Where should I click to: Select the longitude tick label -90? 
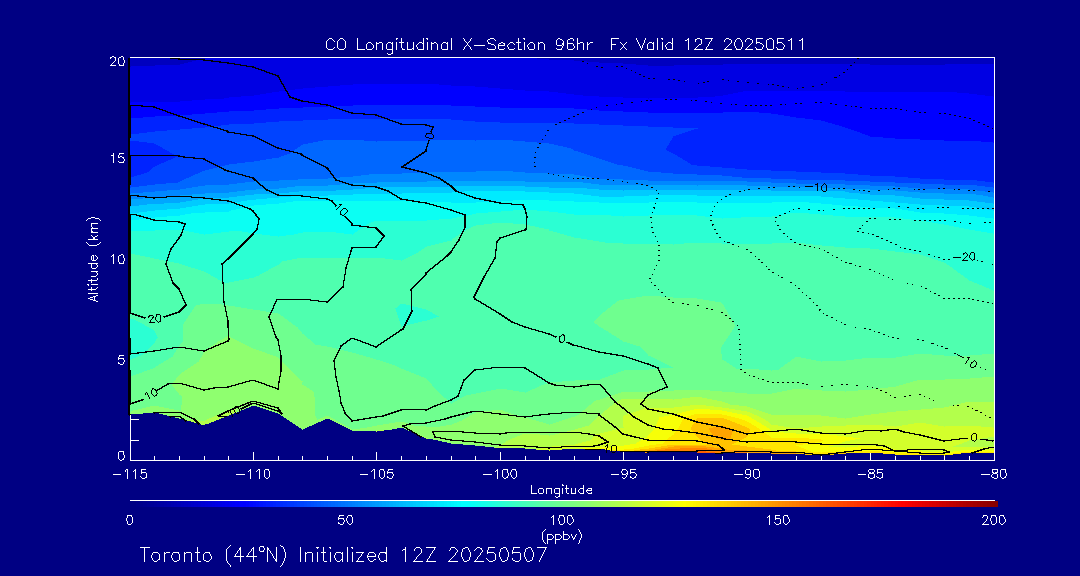pos(747,475)
